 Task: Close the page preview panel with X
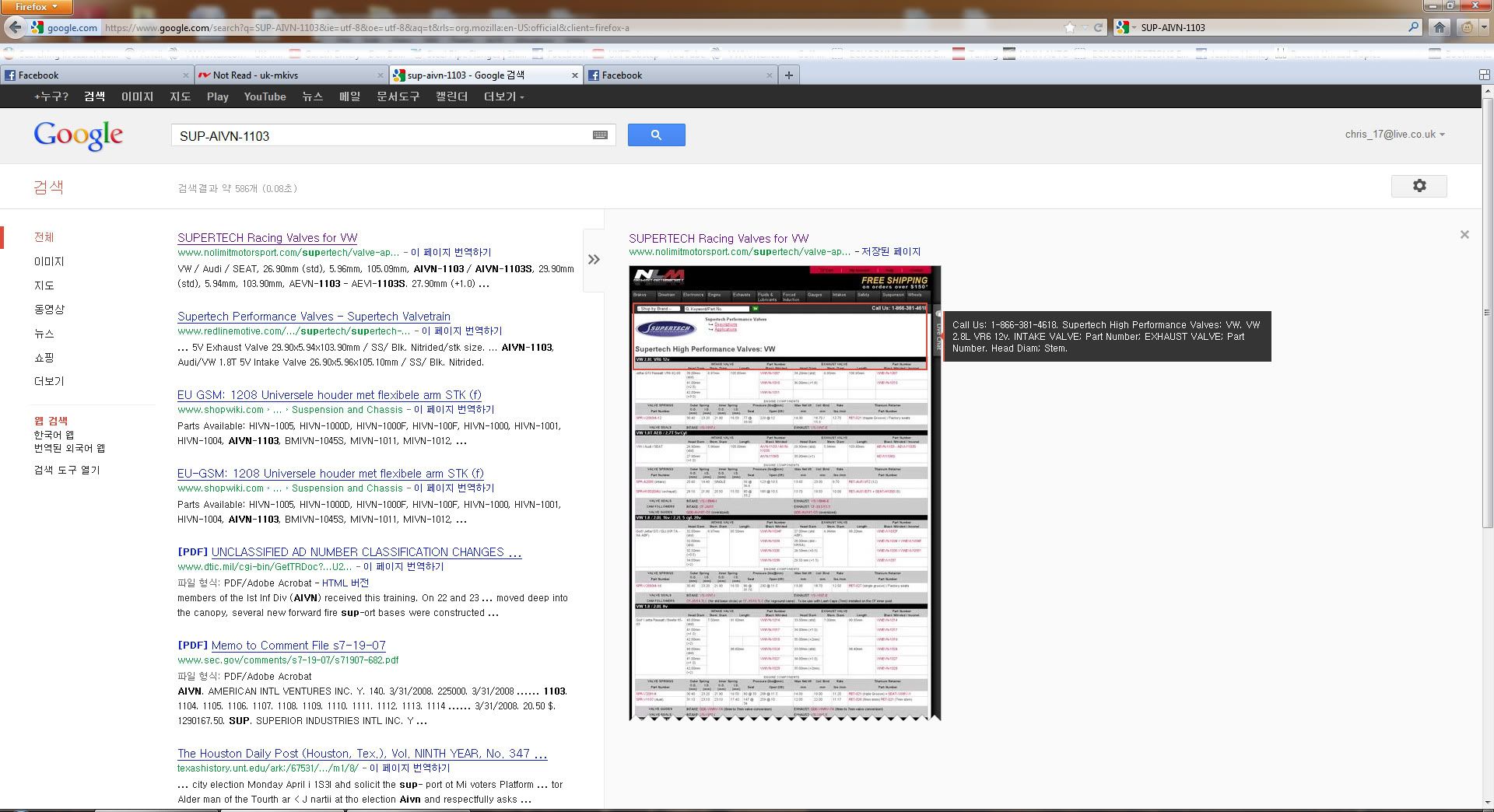click(1464, 234)
